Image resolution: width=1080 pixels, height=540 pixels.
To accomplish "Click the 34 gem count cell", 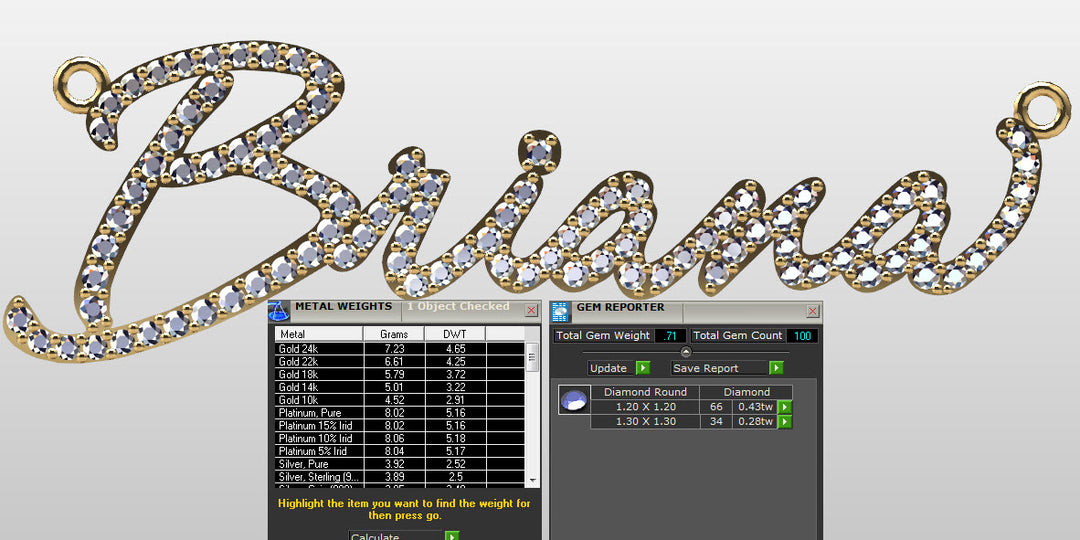I will click(x=716, y=422).
